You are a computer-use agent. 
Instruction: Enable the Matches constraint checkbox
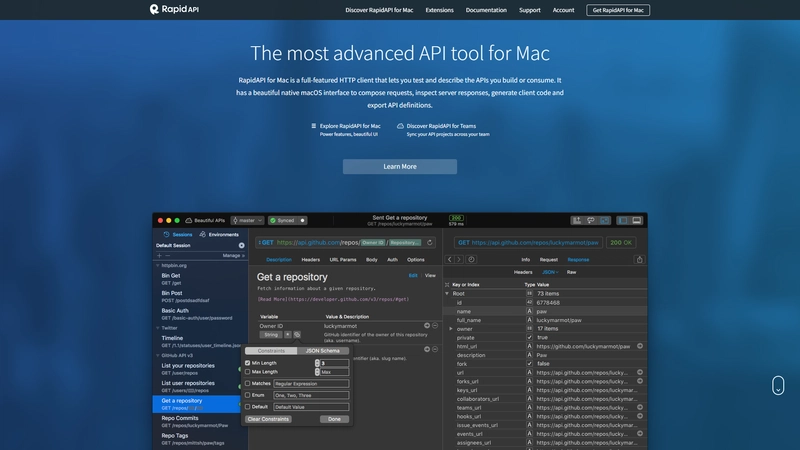point(247,383)
